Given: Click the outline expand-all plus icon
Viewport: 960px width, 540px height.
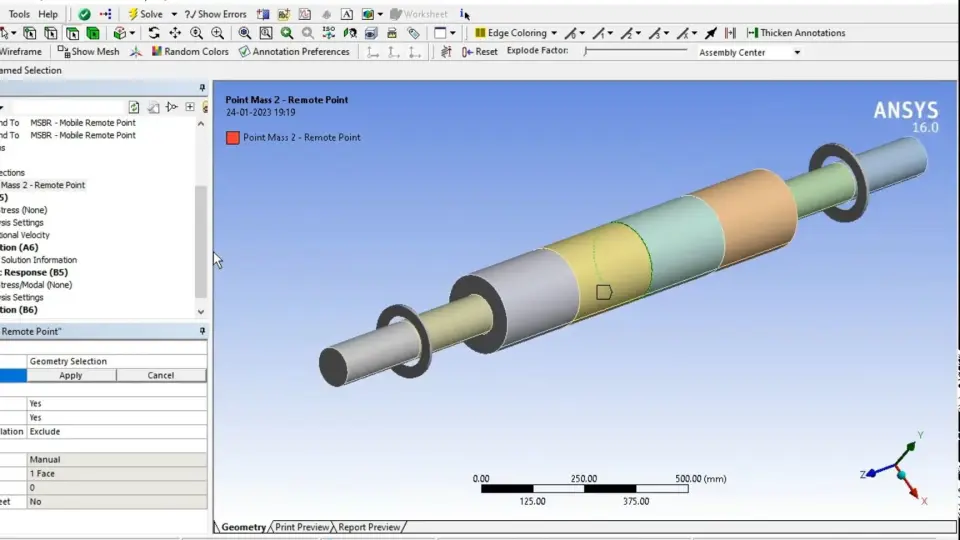Looking at the screenshot, I should (x=190, y=107).
